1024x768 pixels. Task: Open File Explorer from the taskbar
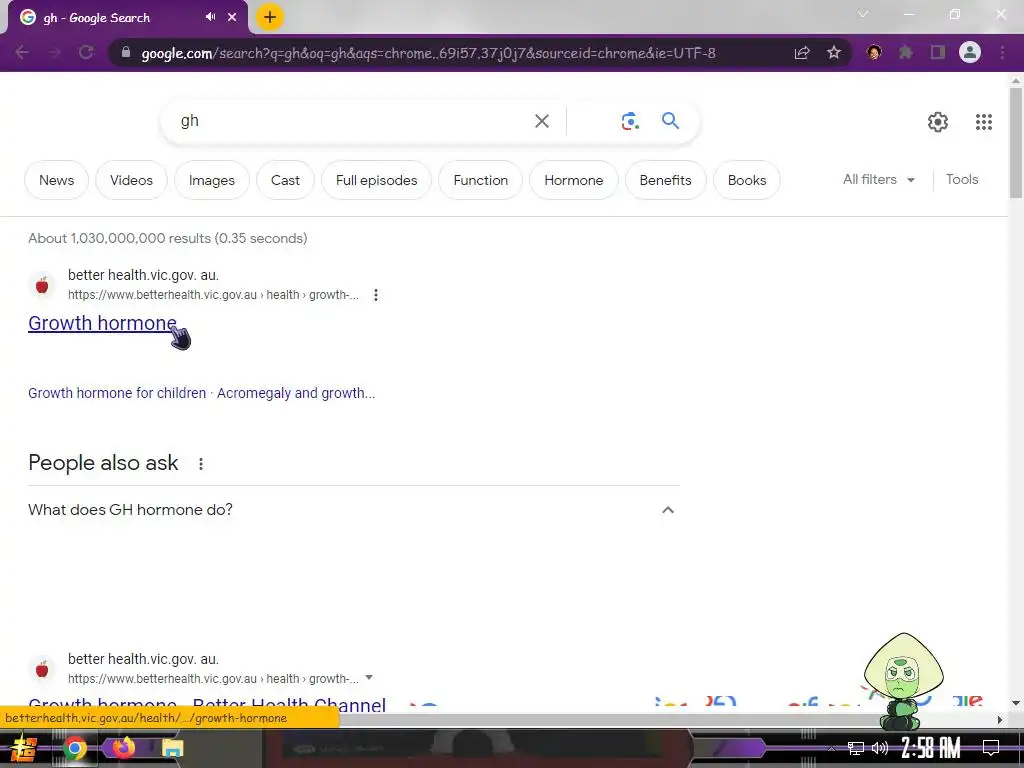click(172, 748)
